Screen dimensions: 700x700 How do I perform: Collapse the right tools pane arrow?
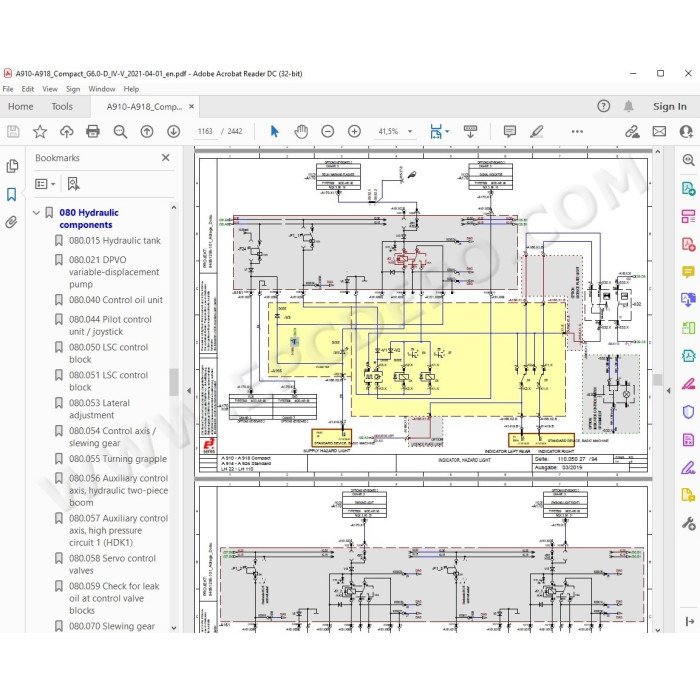(x=668, y=391)
